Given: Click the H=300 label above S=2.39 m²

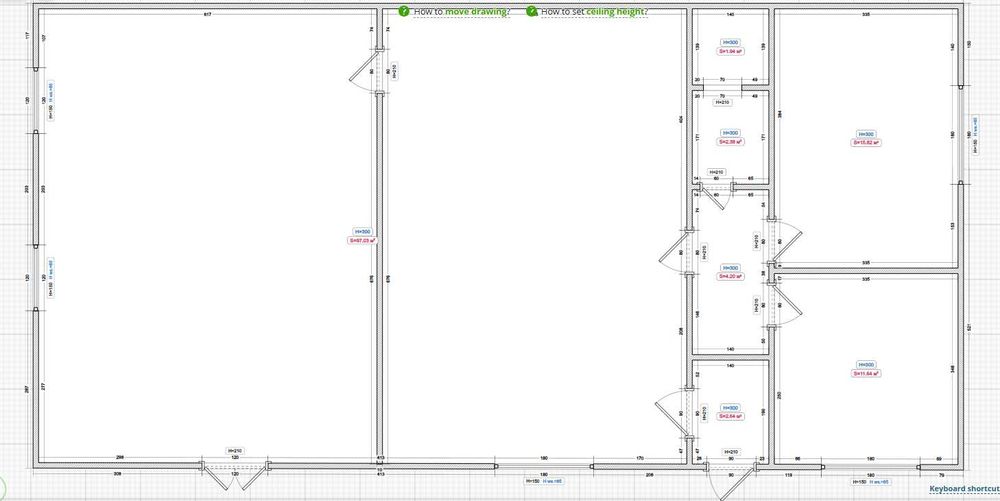Looking at the screenshot, I should click(x=730, y=133).
